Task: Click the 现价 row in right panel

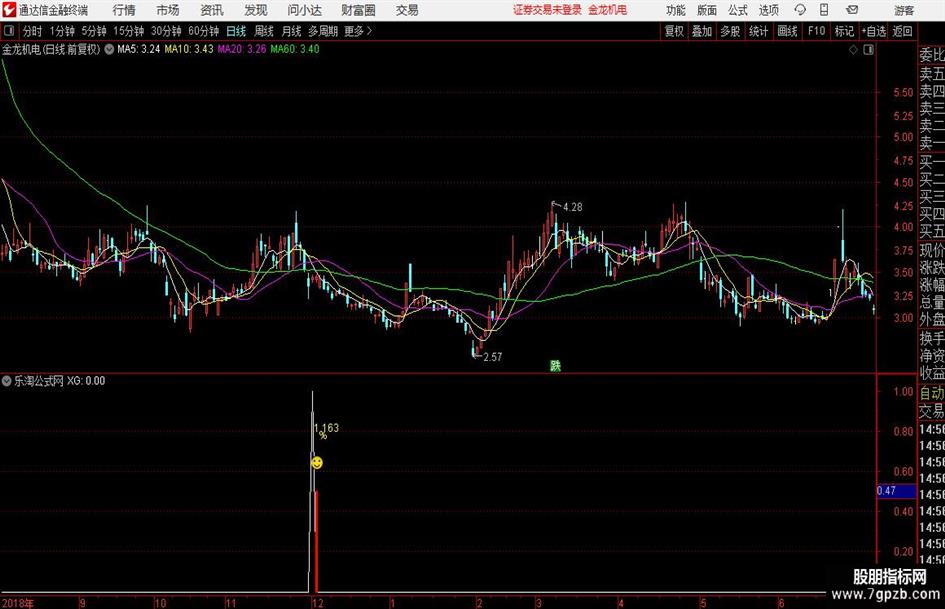Action: tap(932, 250)
